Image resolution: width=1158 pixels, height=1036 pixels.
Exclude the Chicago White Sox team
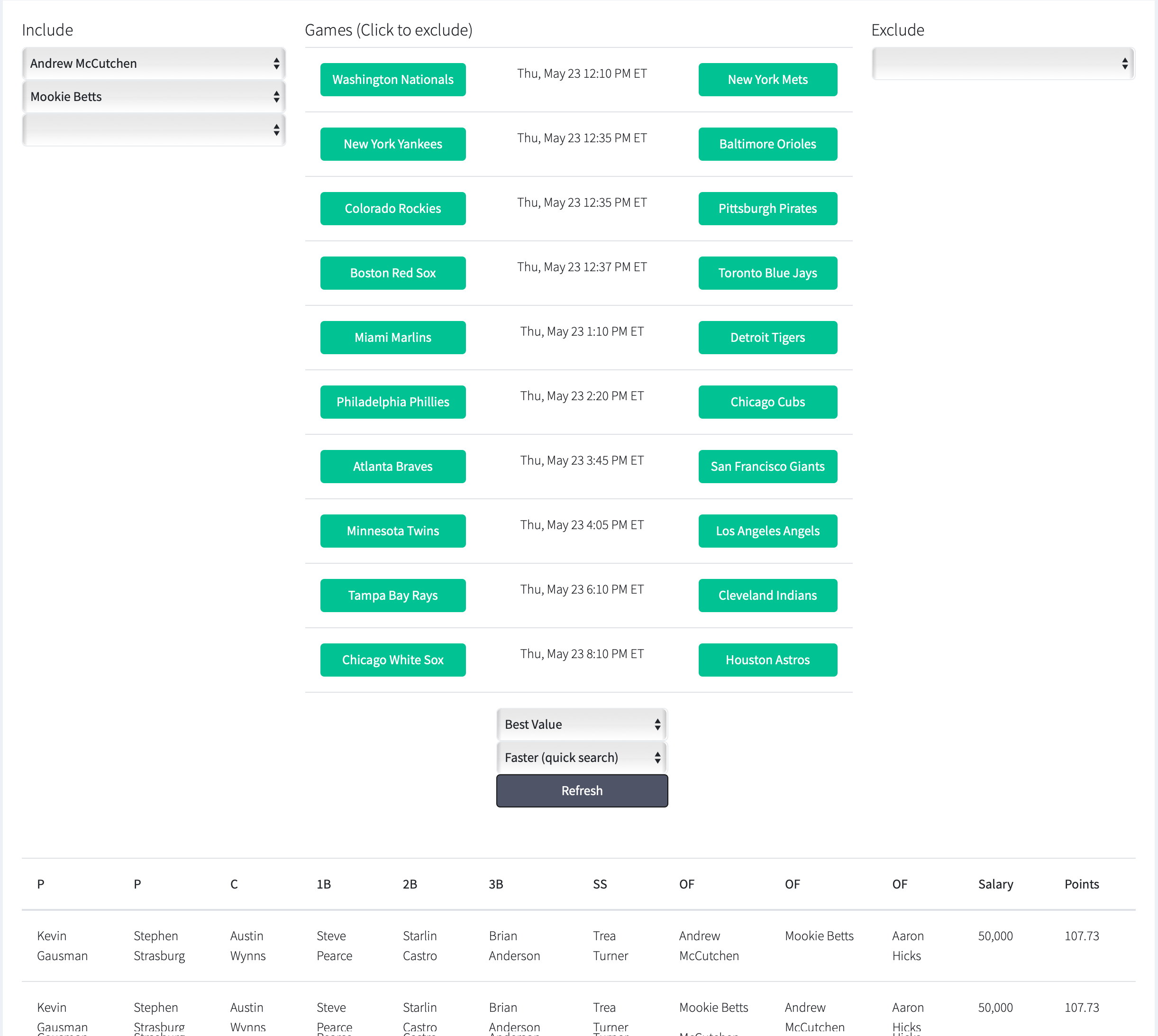pyautogui.click(x=392, y=660)
